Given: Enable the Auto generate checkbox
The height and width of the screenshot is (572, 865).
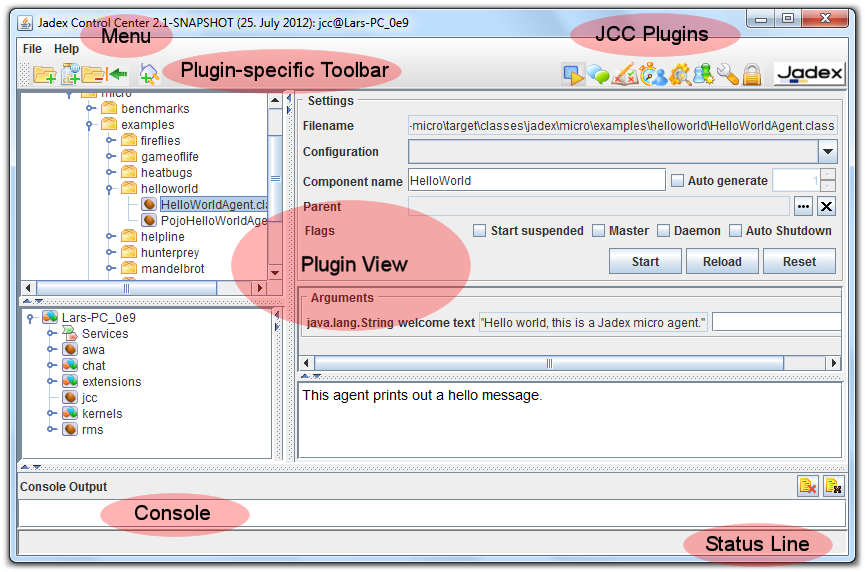Looking at the screenshot, I should (678, 181).
